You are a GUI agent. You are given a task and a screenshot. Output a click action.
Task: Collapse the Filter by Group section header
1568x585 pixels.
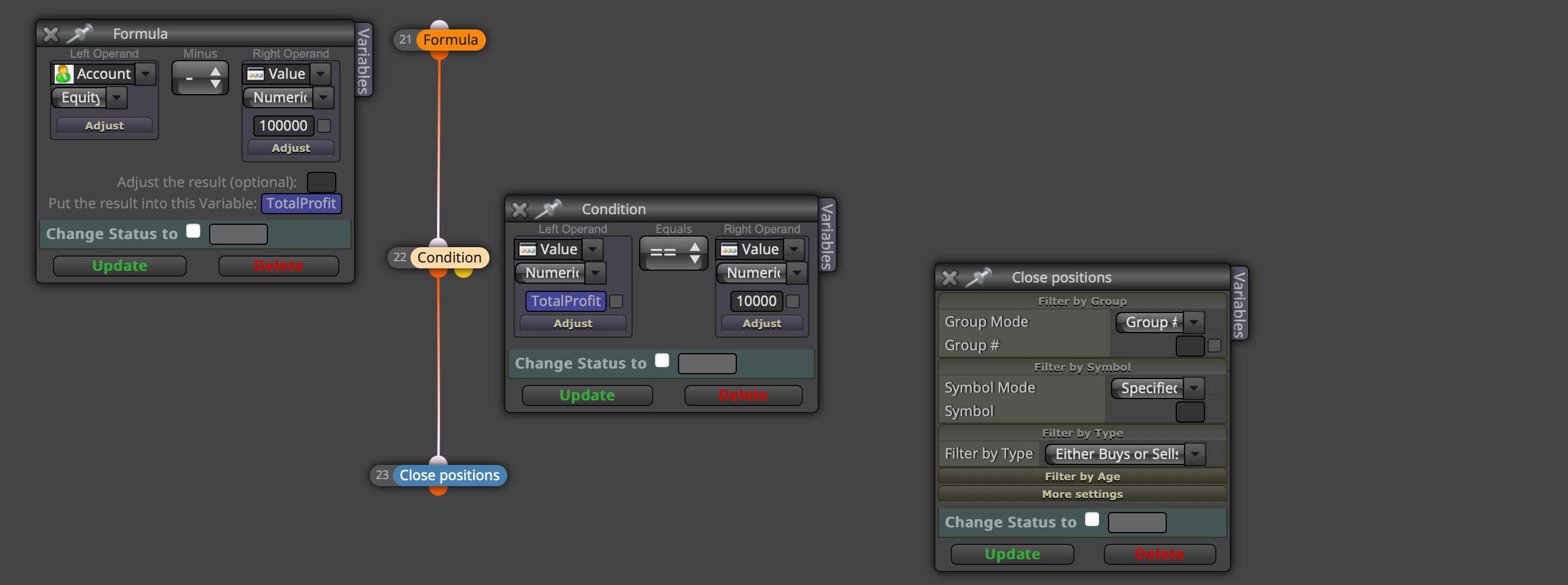[1082, 301]
